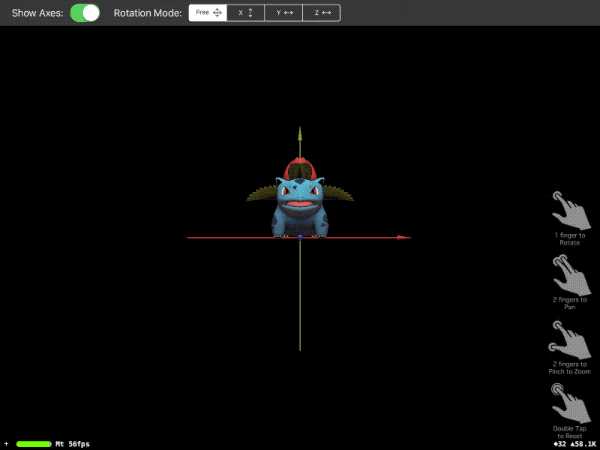Image resolution: width=600 pixels, height=450 pixels.
Task: Click the 'Double Tap to Reset' caption
Action: click(570, 432)
